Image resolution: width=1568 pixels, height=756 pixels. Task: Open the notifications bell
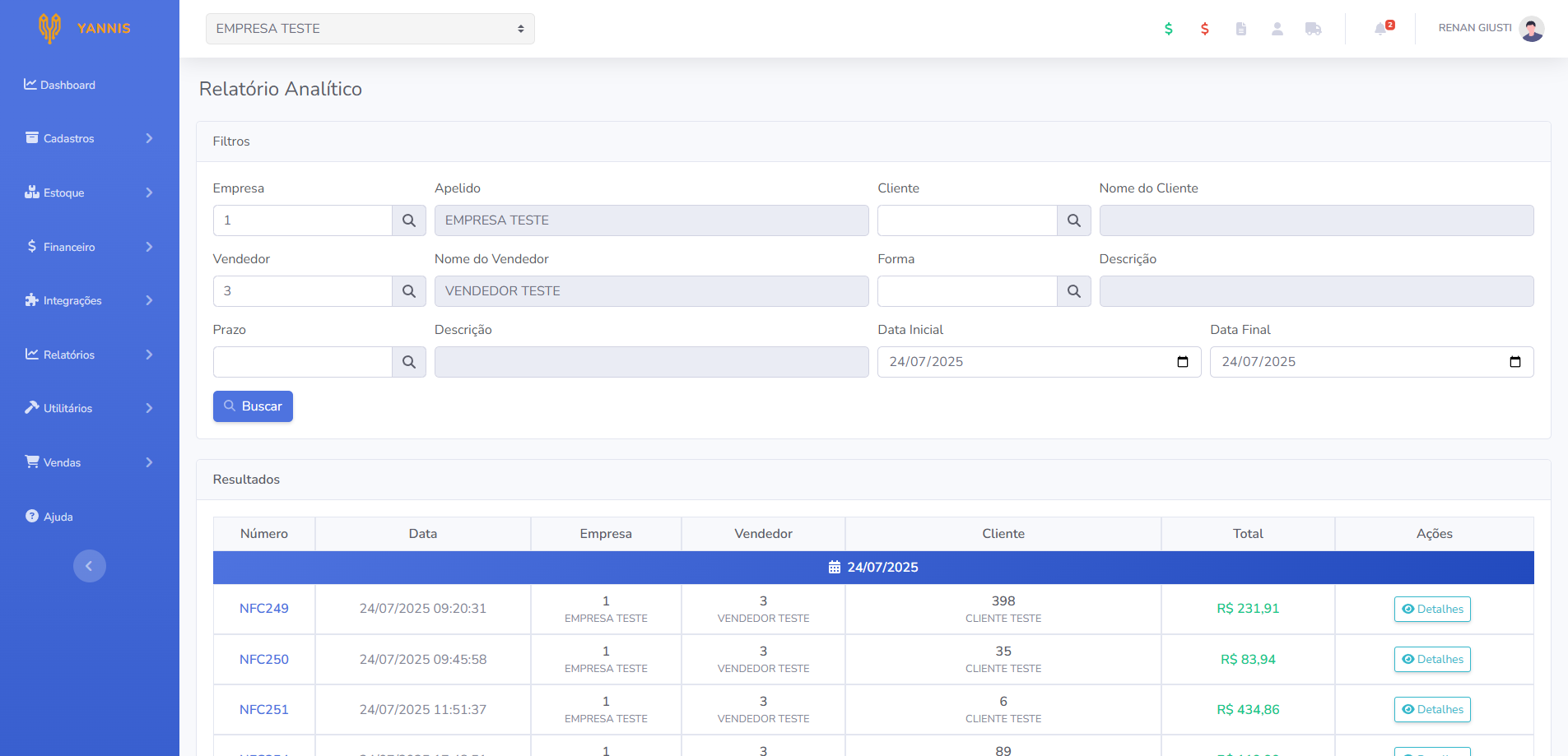tap(1381, 29)
